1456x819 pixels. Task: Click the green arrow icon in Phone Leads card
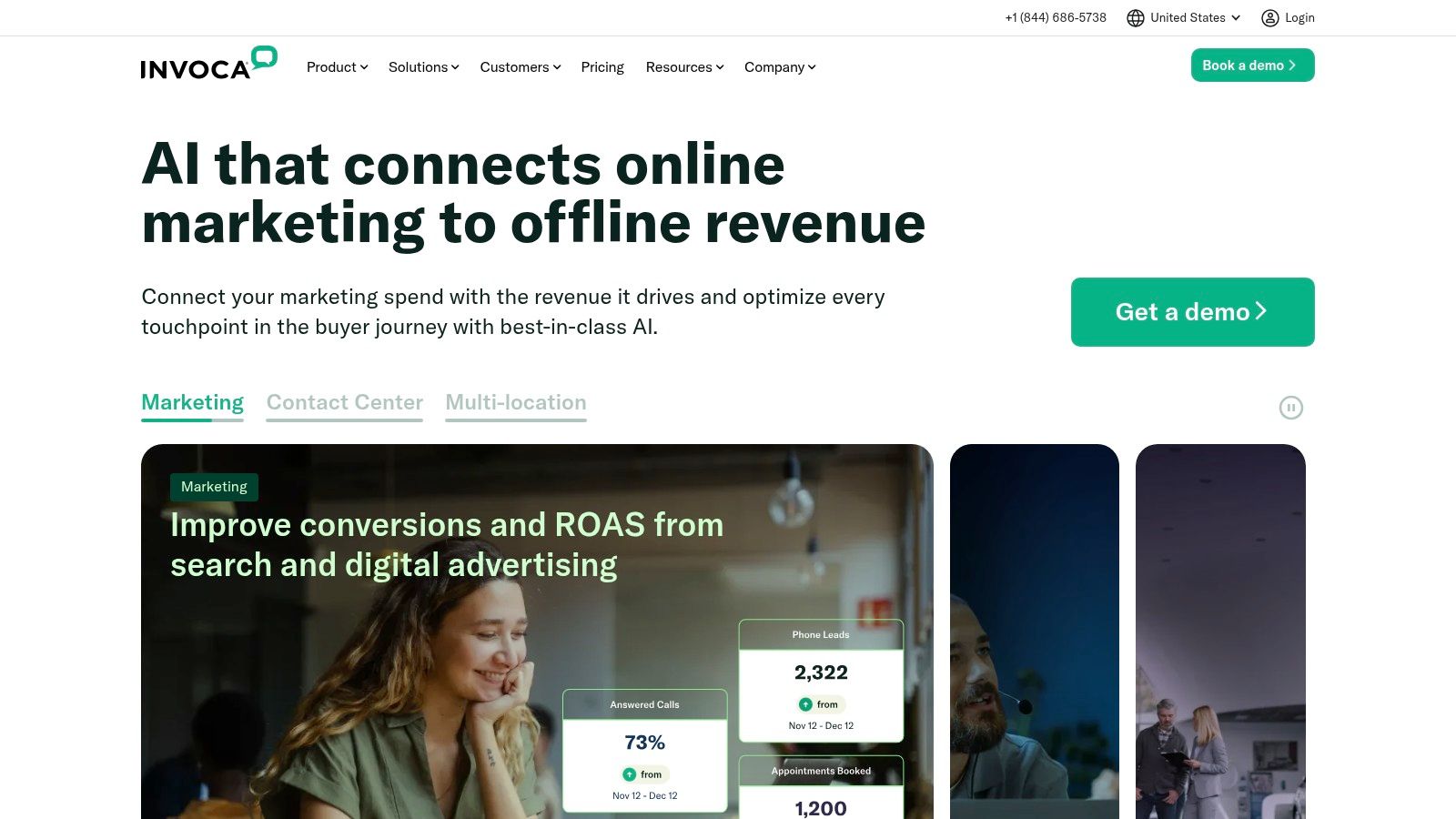[x=805, y=704]
